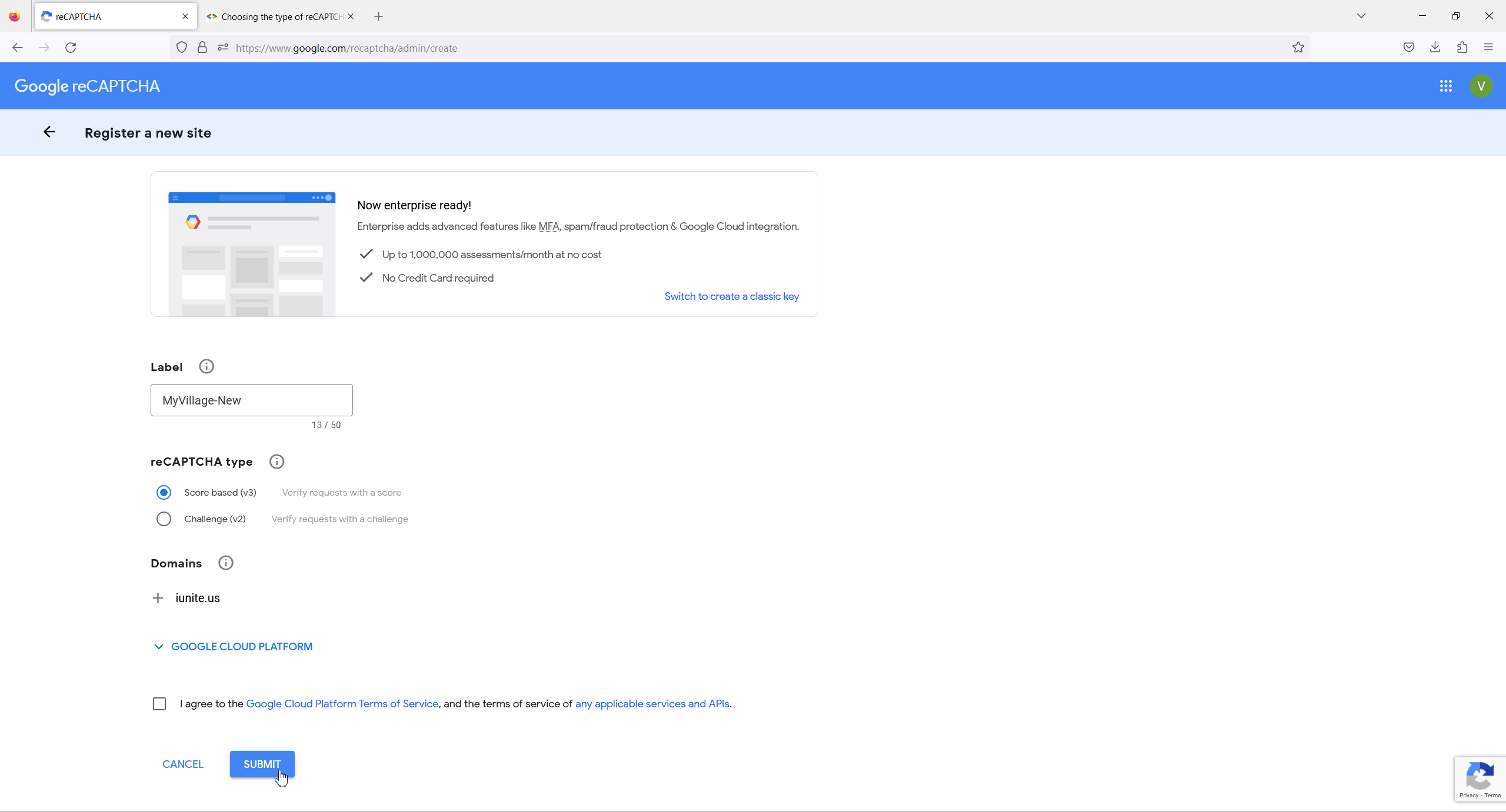The image size is (1506, 812).
Task: Open the list all tabs dropdown
Action: 1361,16
